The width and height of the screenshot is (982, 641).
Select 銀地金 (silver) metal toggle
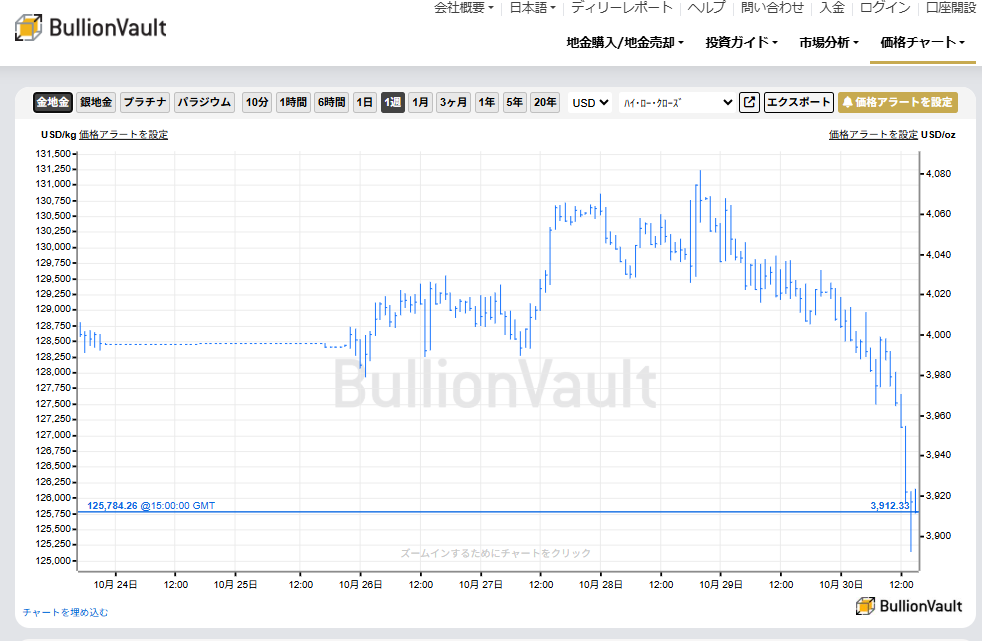click(x=96, y=102)
